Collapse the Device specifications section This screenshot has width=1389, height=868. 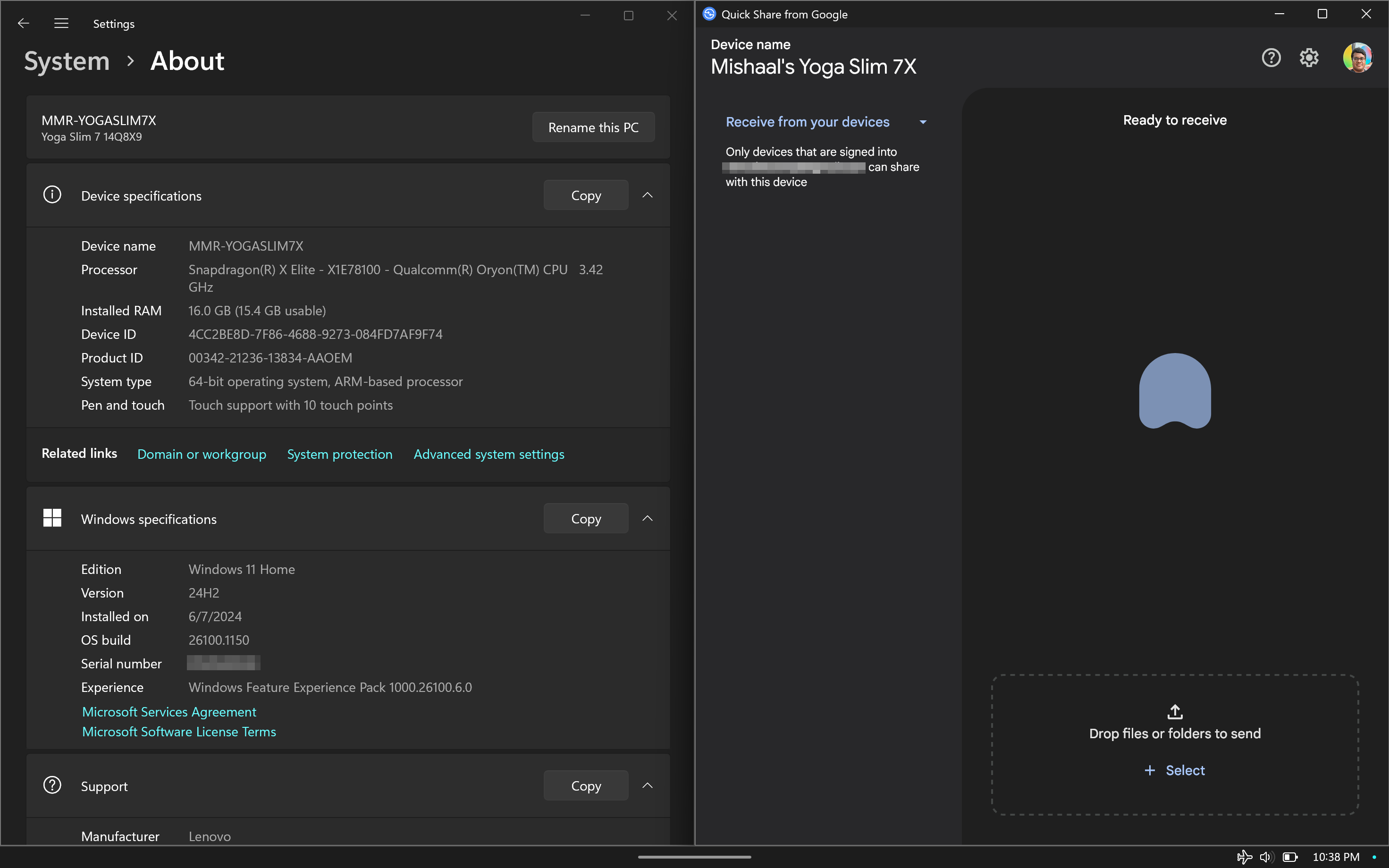(647, 195)
